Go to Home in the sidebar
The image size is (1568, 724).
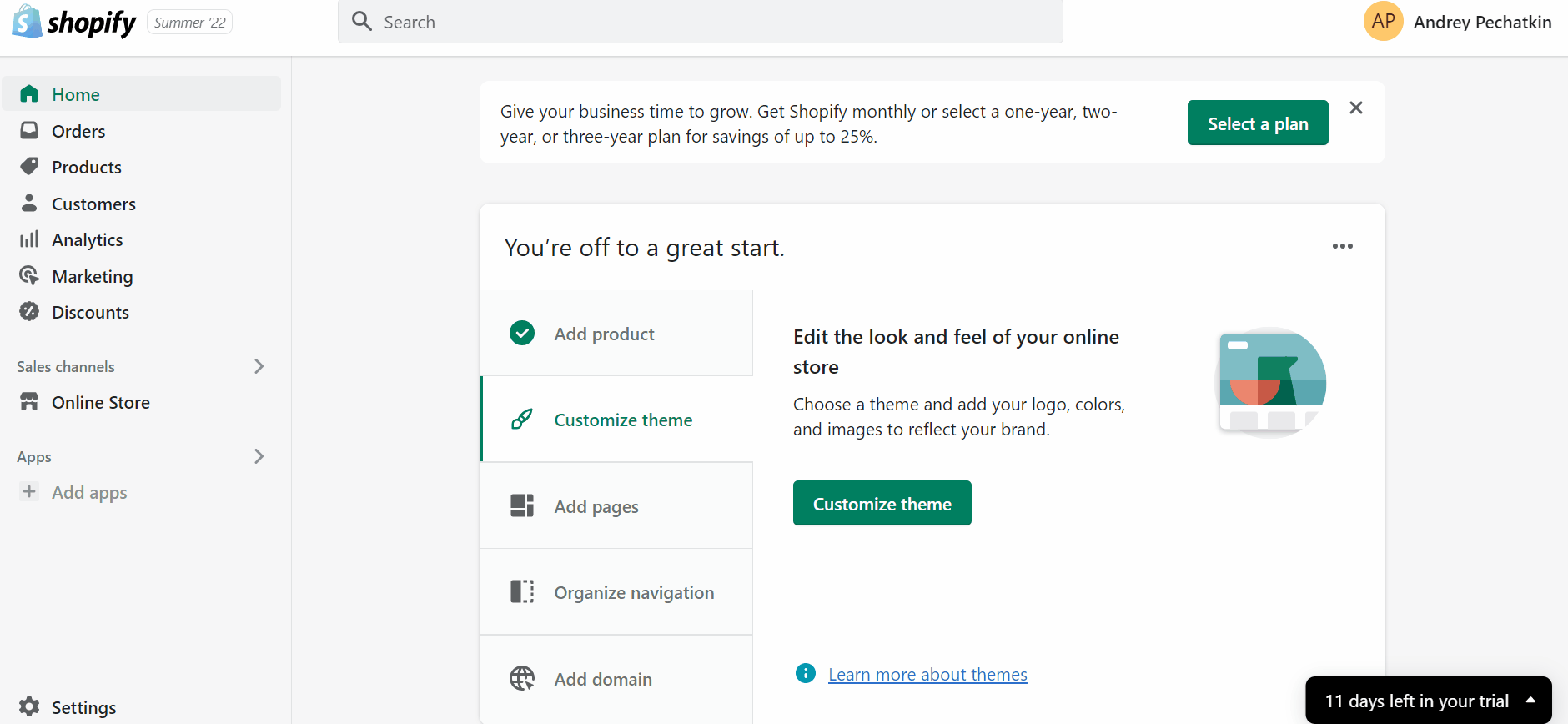[x=142, y=94]
